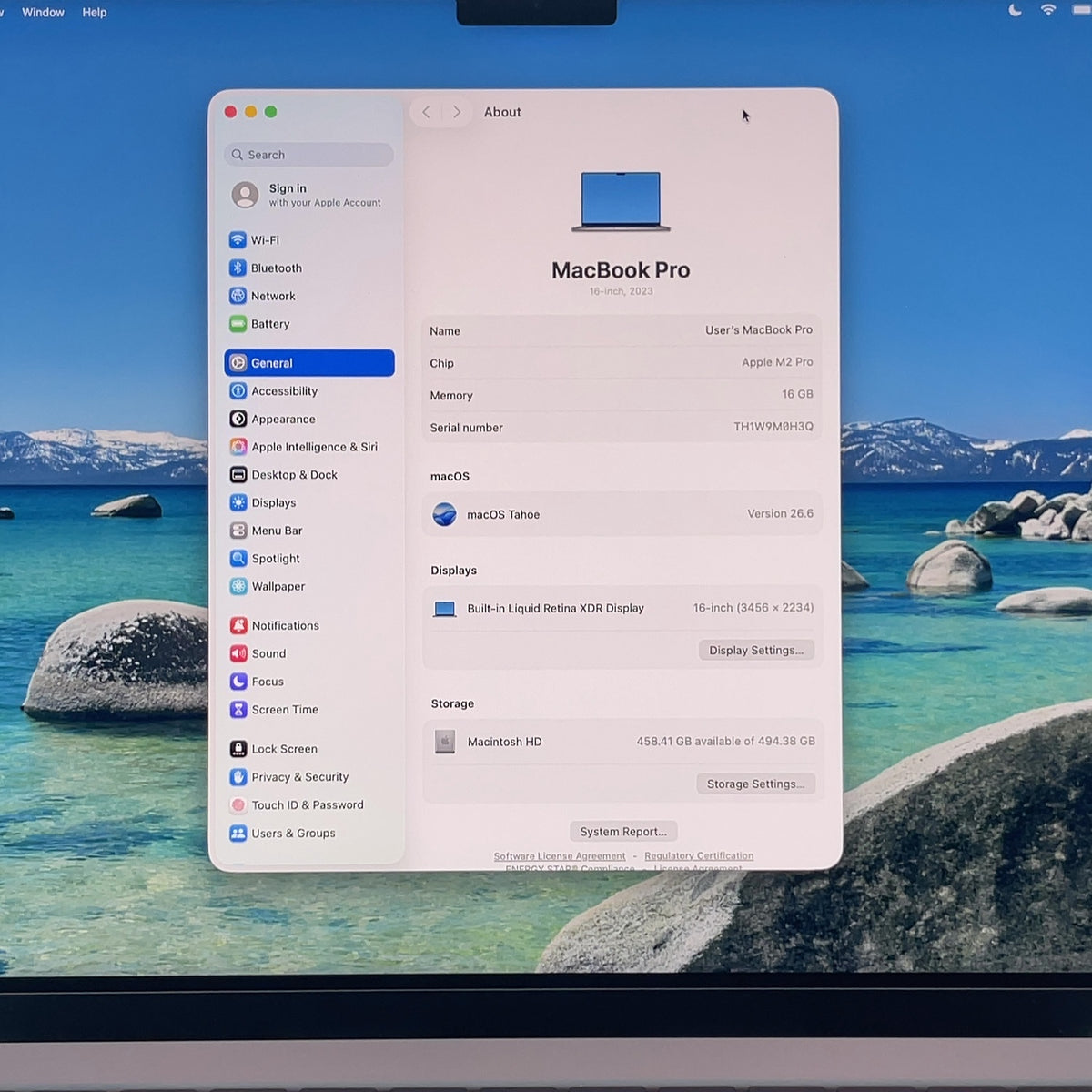Open Regulatory Certification link
This screenshot has height=1092, width=1092.
699,856
